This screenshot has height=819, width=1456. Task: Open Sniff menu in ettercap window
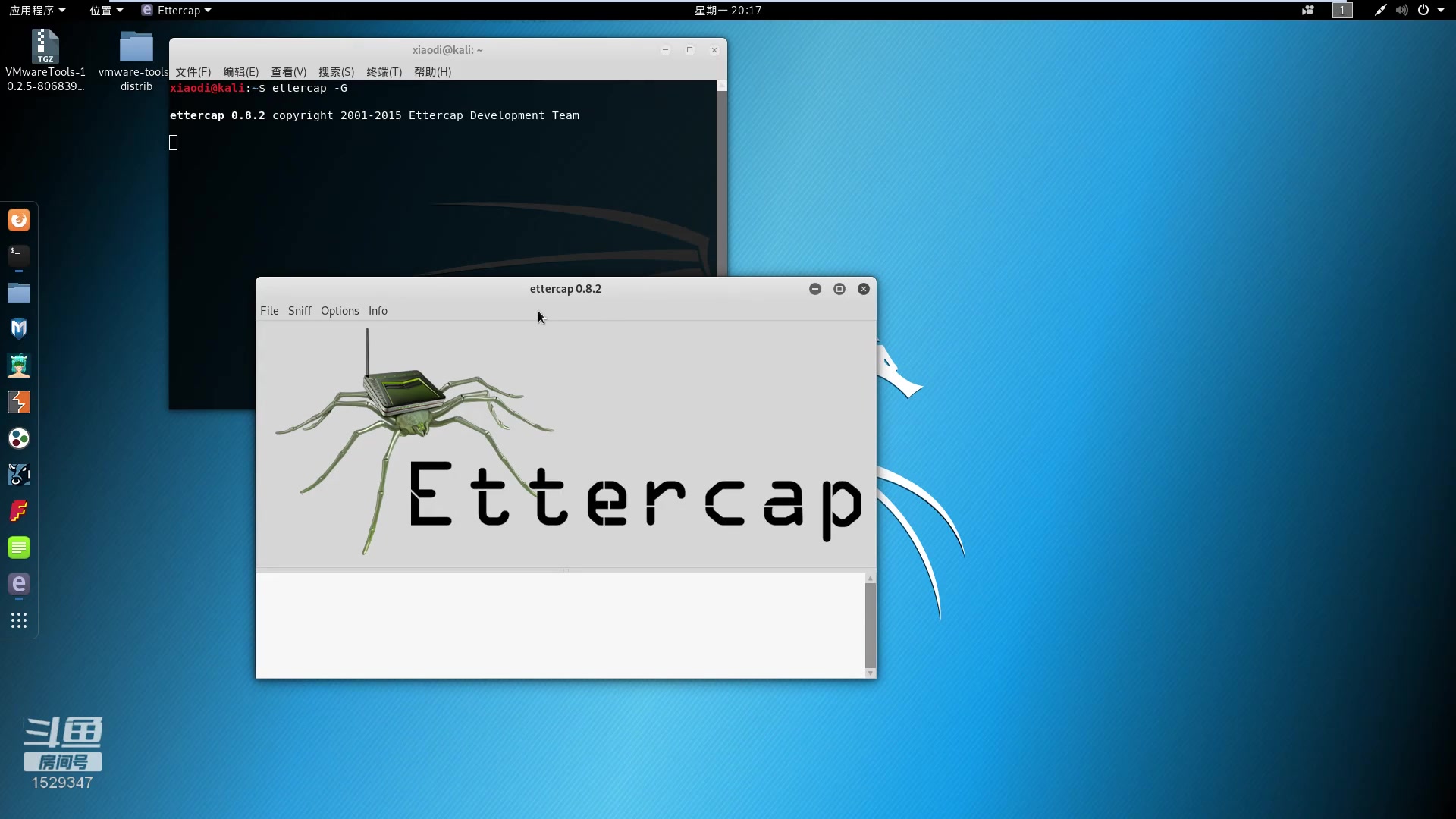[300, 311]
